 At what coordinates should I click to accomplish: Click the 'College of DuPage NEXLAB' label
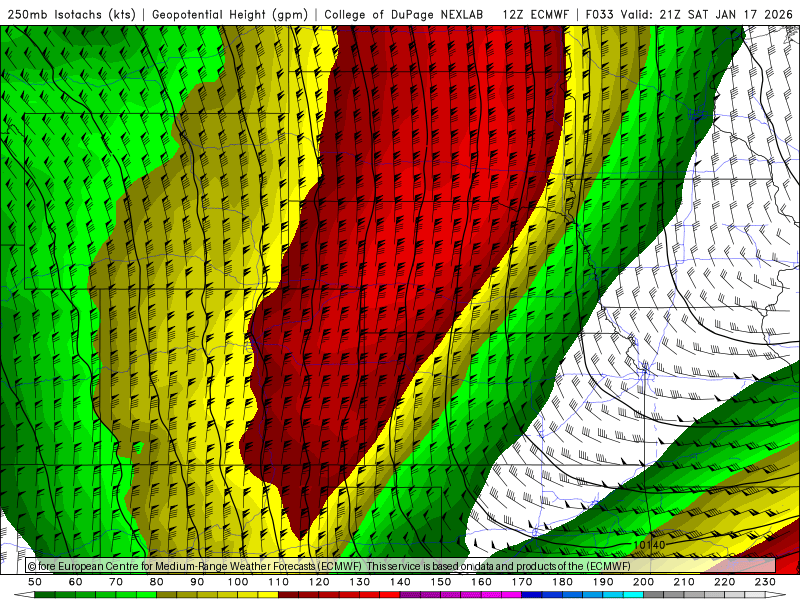point(404,15)
